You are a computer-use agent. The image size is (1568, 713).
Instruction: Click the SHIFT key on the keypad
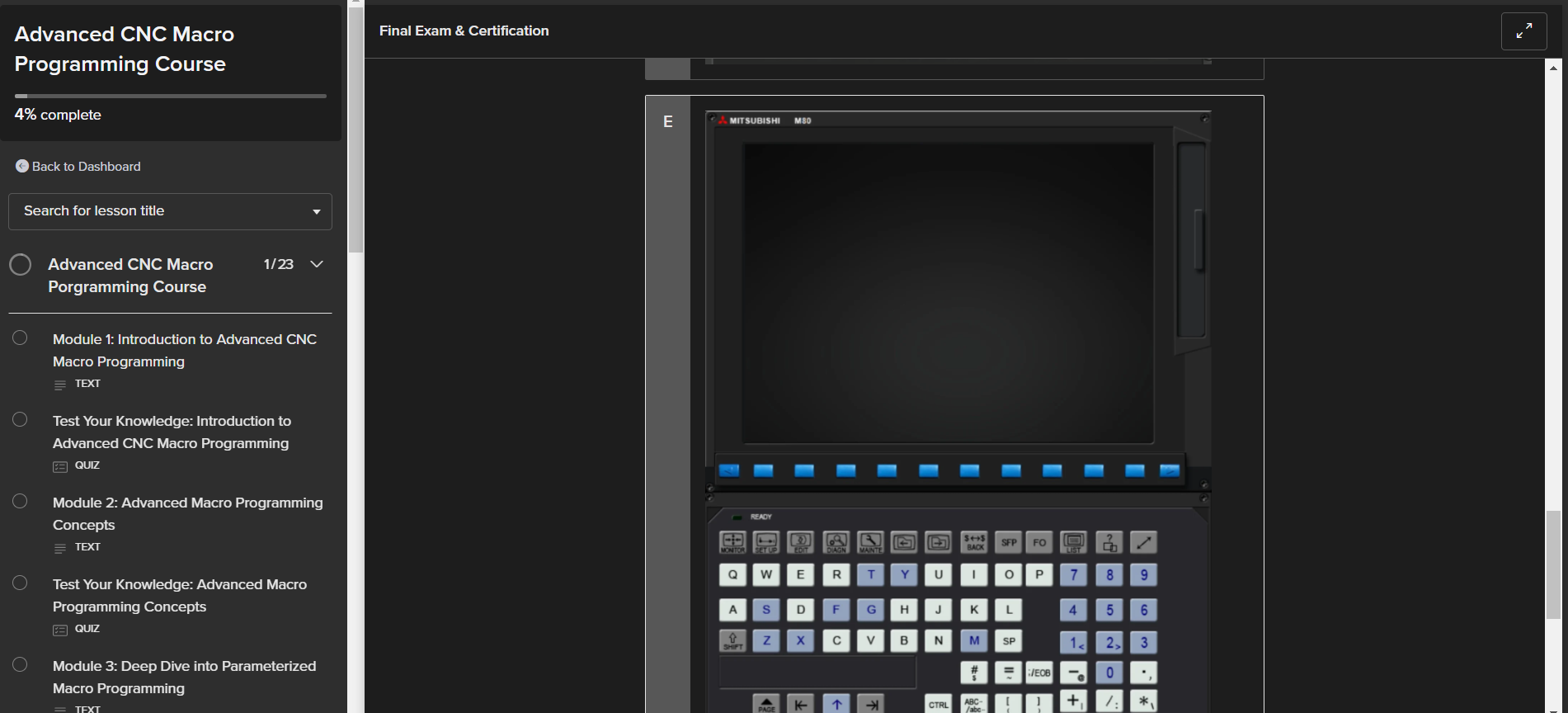coord(732,641)
